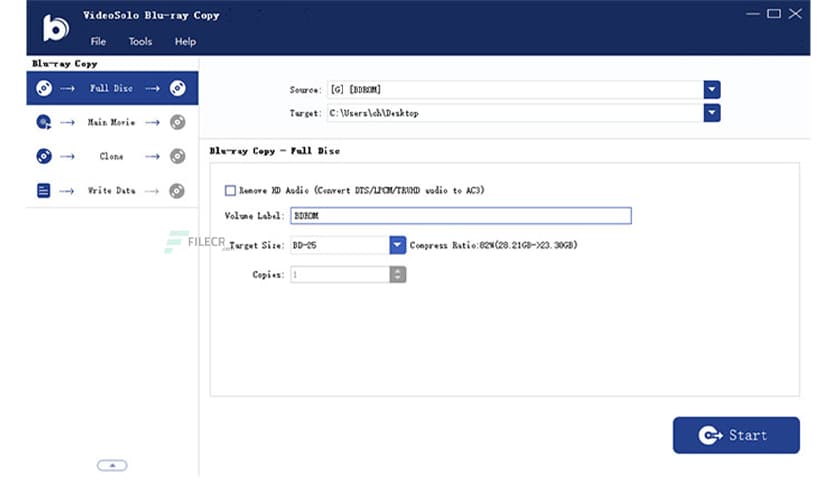Maximize the VideoSolo window
Screen dimensions: 836x484
(x=774, y=14)
